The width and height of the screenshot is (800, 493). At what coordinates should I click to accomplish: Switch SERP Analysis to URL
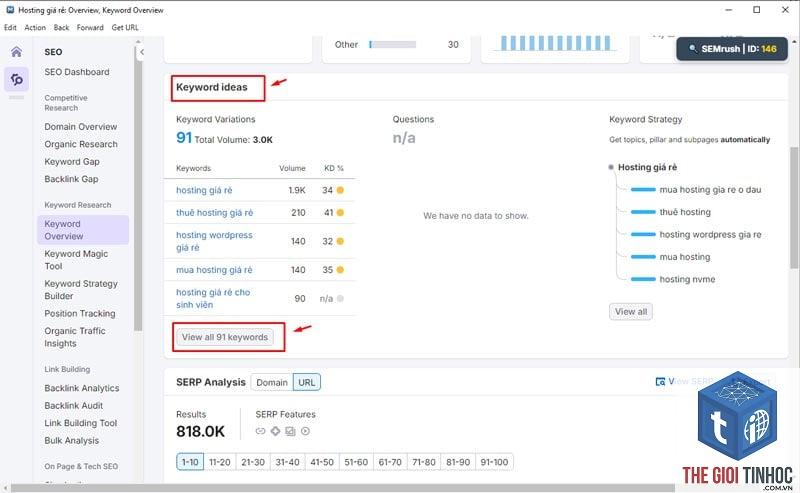pyautogui.click(x=307, y=382)
